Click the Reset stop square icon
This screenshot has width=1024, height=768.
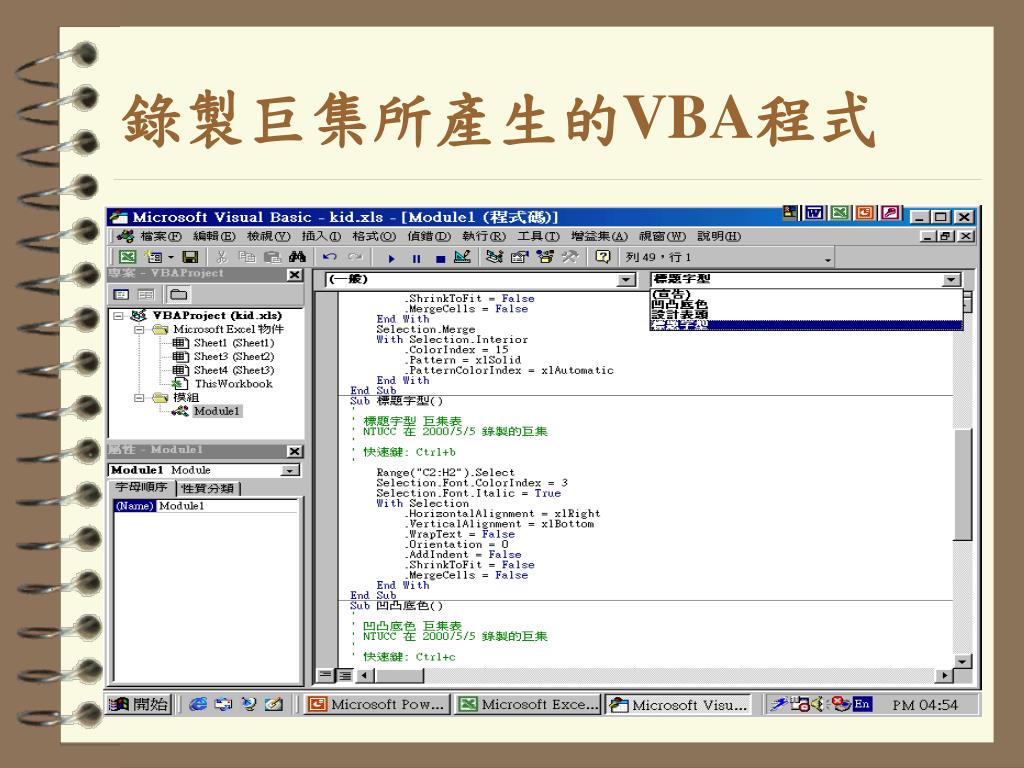(x=440, y=259)
